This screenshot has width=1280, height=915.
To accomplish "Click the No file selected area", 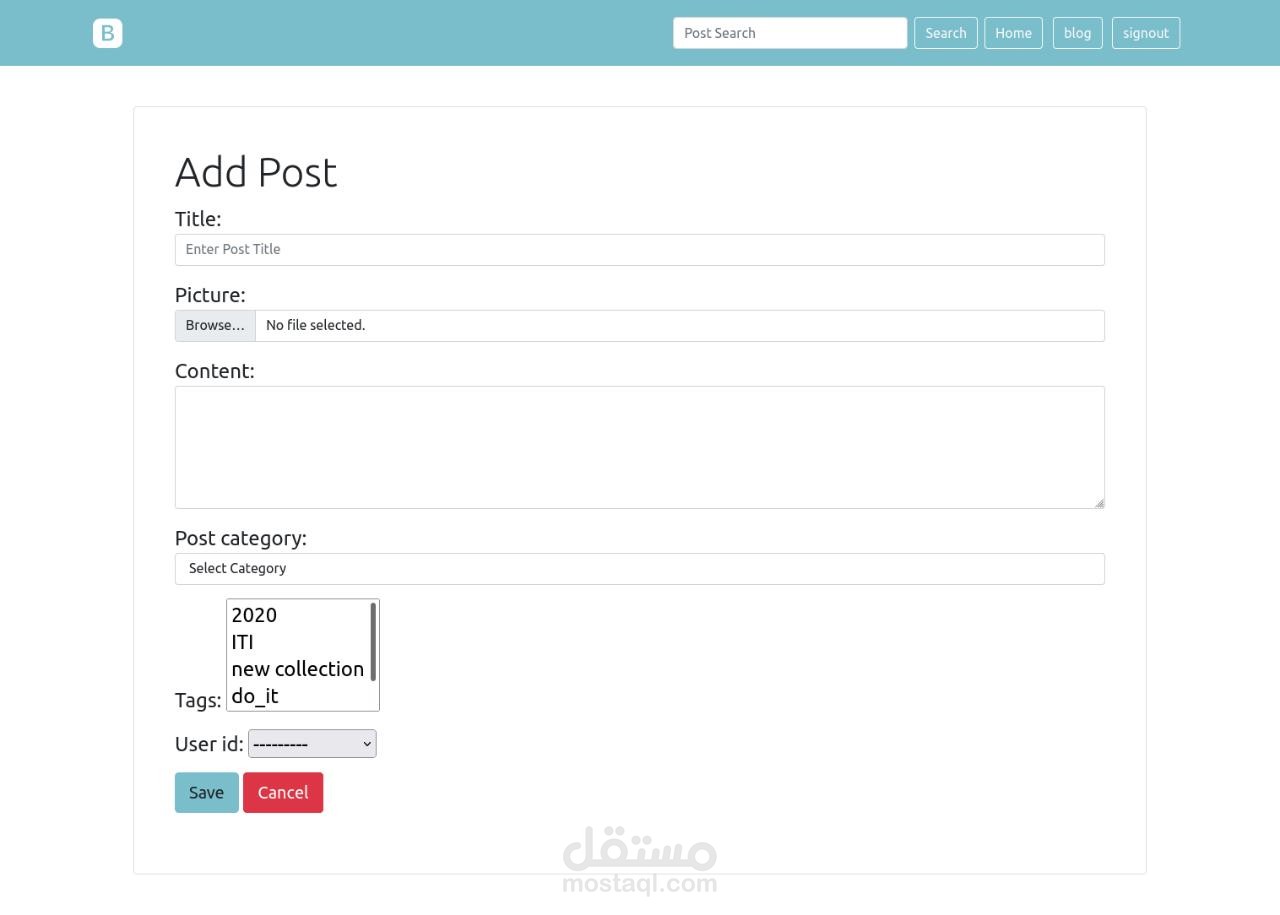I will [x=680, y=326].
